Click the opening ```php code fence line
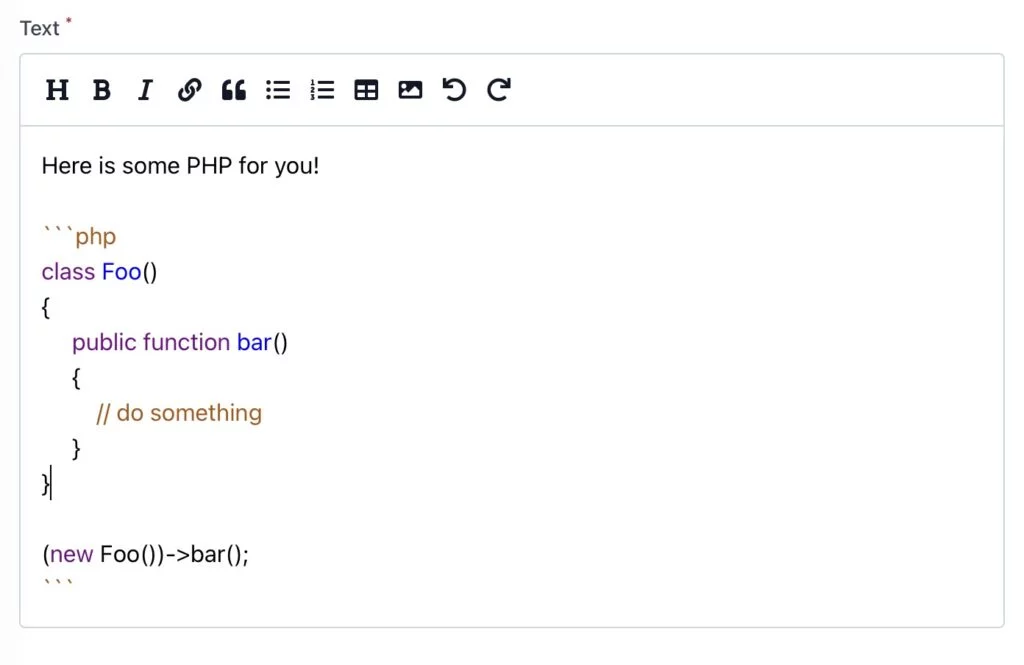This screenshot has width=1024, height=665. [x=79, y=236]
